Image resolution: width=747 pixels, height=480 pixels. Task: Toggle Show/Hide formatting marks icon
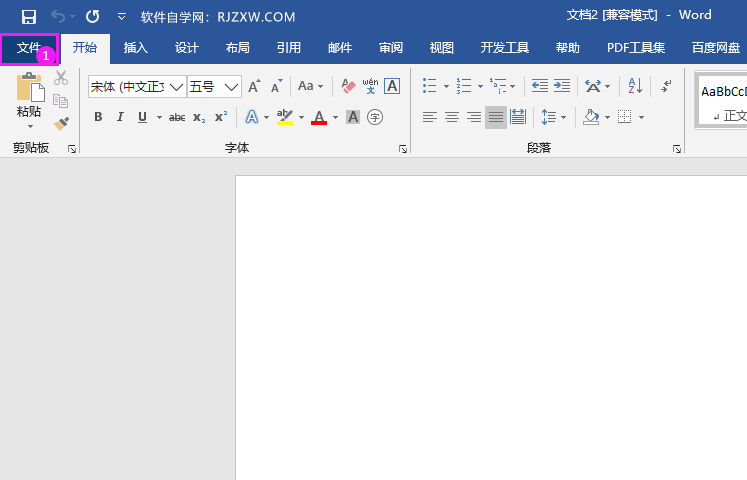666,86
